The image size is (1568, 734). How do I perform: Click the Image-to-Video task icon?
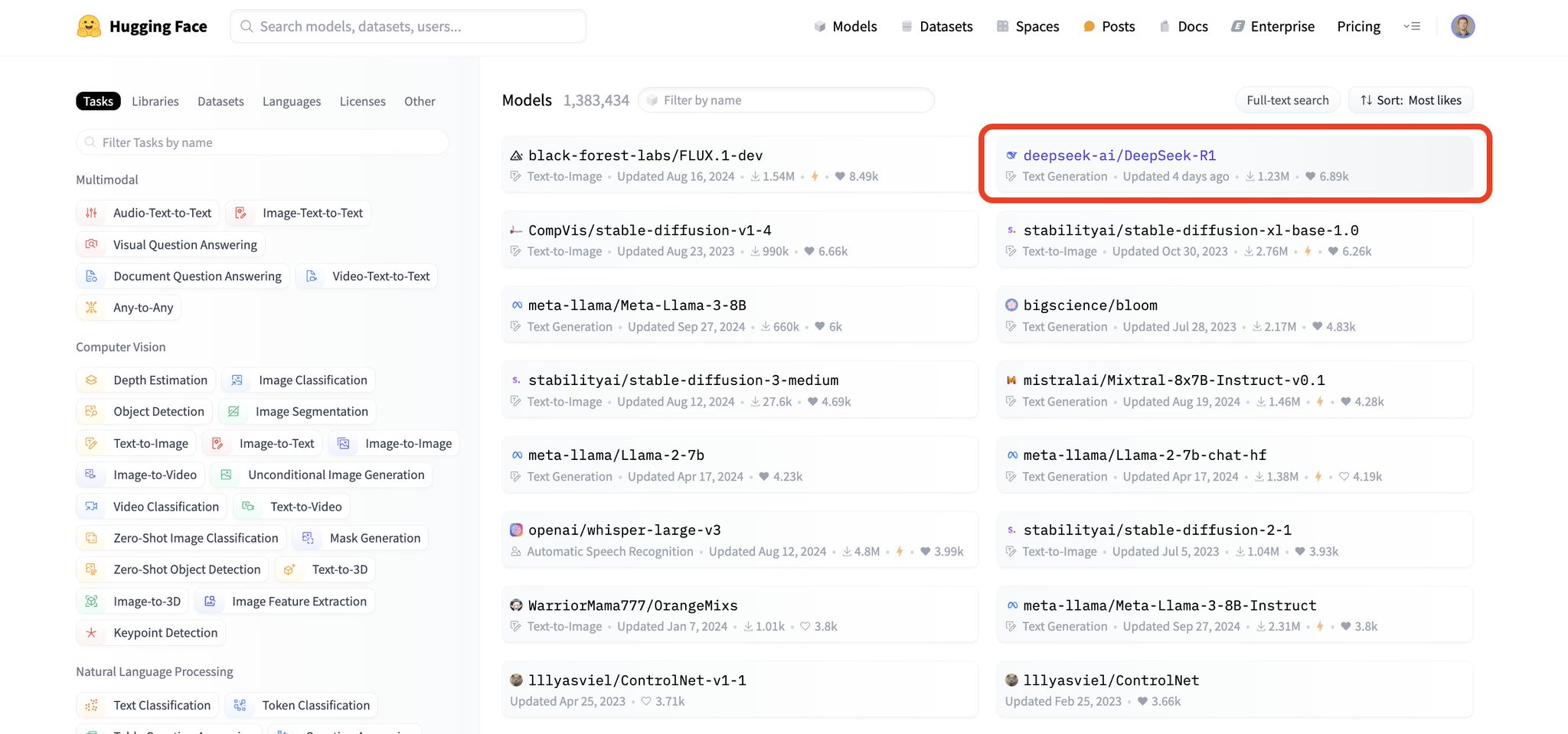tap(92, 475)
